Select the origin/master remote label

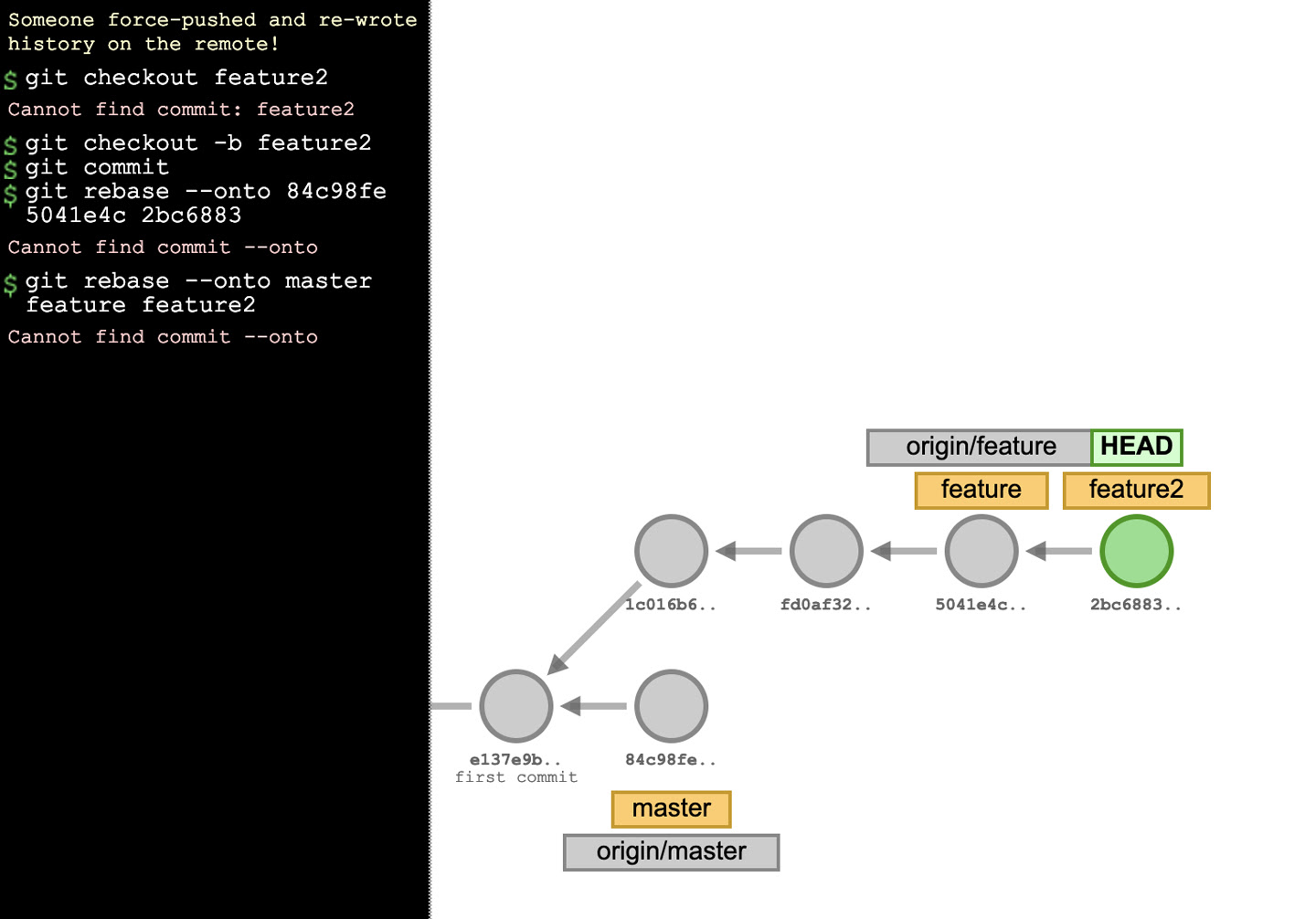(671, 851)
